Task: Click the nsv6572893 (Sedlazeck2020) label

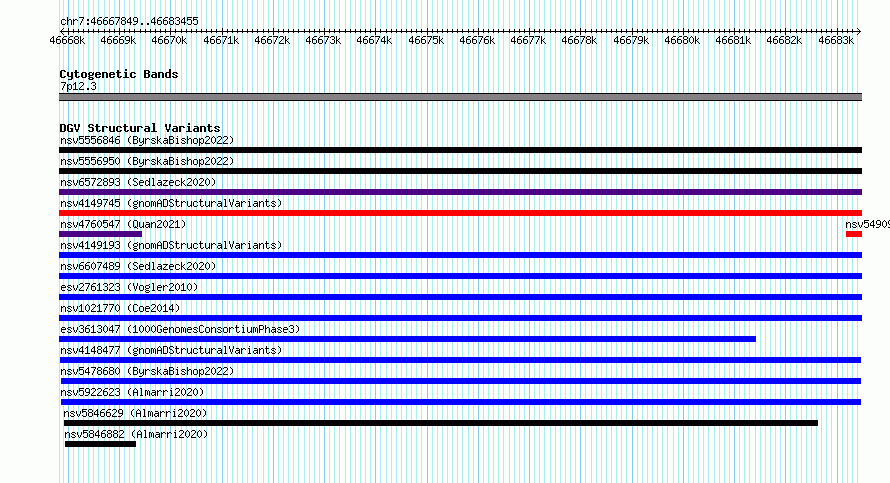Action: 138,182
